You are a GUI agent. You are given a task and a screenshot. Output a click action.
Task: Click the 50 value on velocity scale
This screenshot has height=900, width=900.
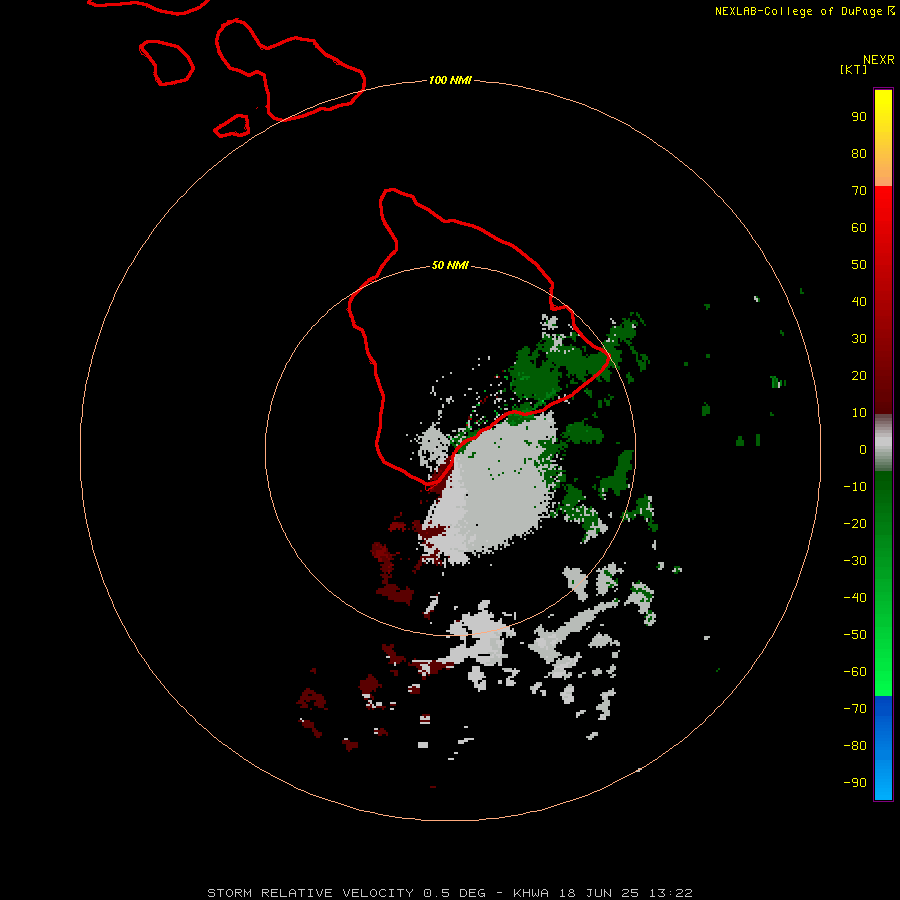click(859, 265)
